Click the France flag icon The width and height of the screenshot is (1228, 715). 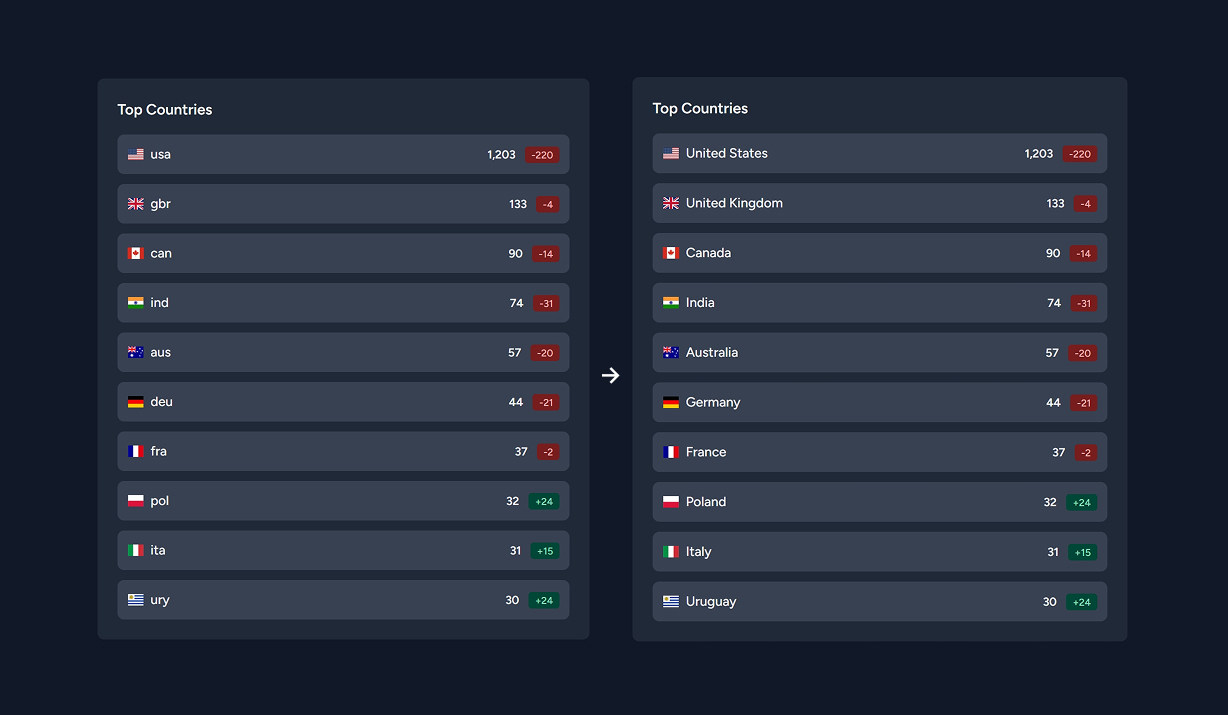pos(670,452)
